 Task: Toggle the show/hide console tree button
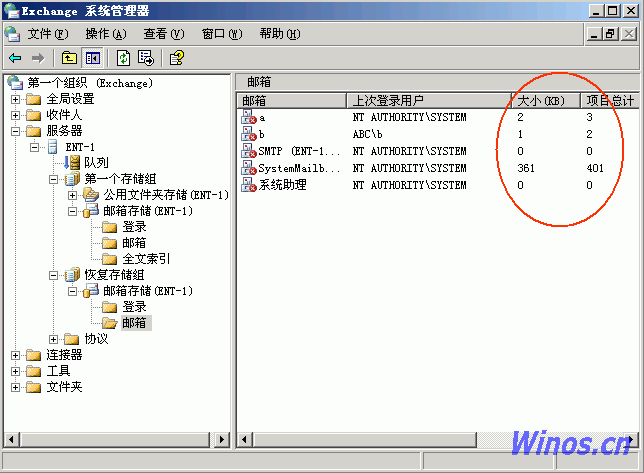point(92,58)
